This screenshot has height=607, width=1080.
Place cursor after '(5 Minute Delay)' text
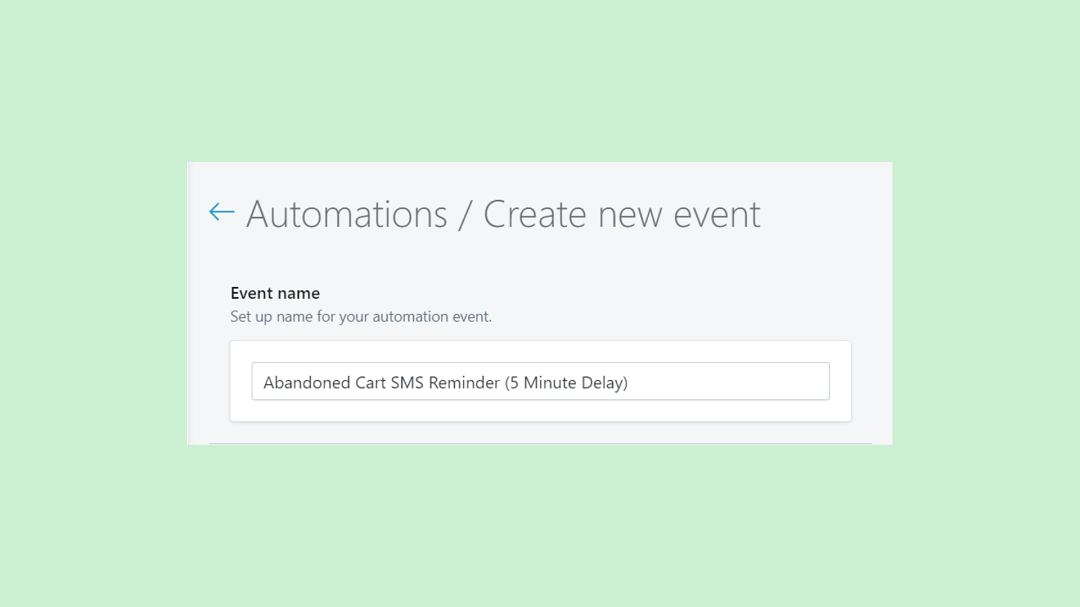point(629,382)
